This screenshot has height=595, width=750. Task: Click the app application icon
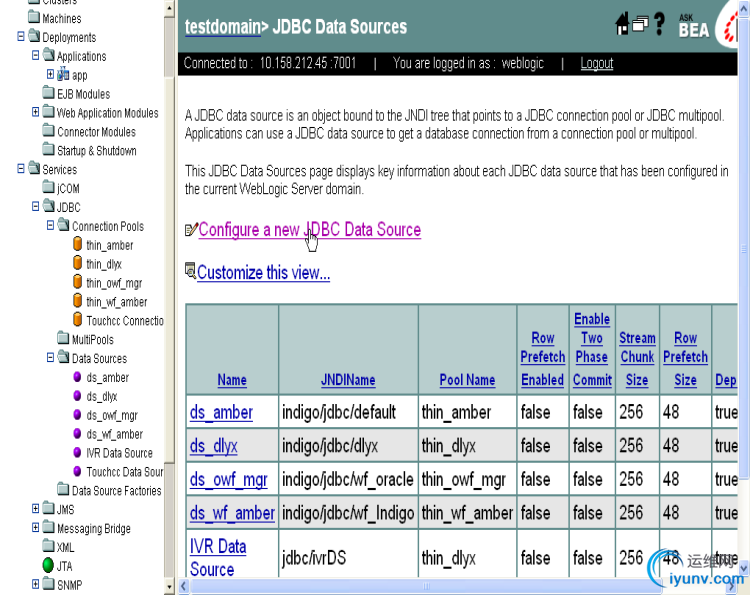pyautogui.click(x=63, y=74)
